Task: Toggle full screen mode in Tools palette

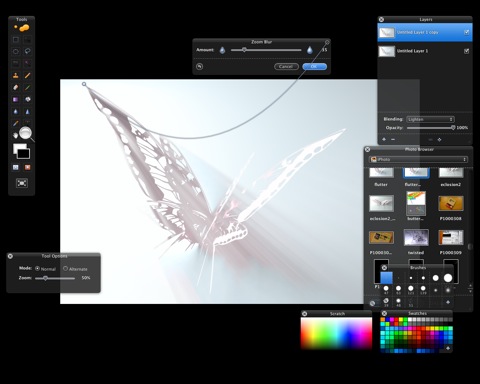Action: [22, 183]
